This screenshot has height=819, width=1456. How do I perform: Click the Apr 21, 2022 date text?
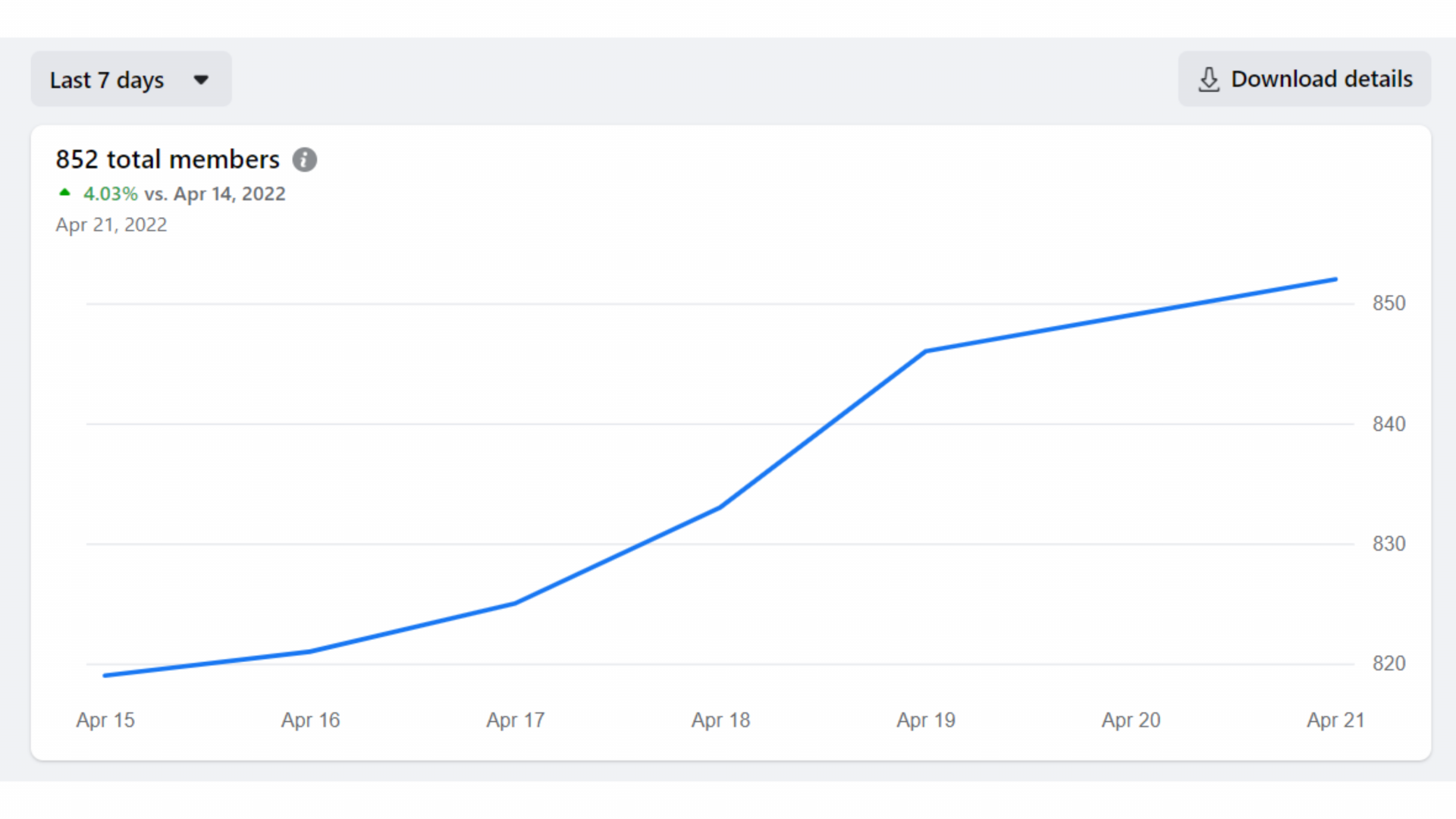tap(111, 225)
